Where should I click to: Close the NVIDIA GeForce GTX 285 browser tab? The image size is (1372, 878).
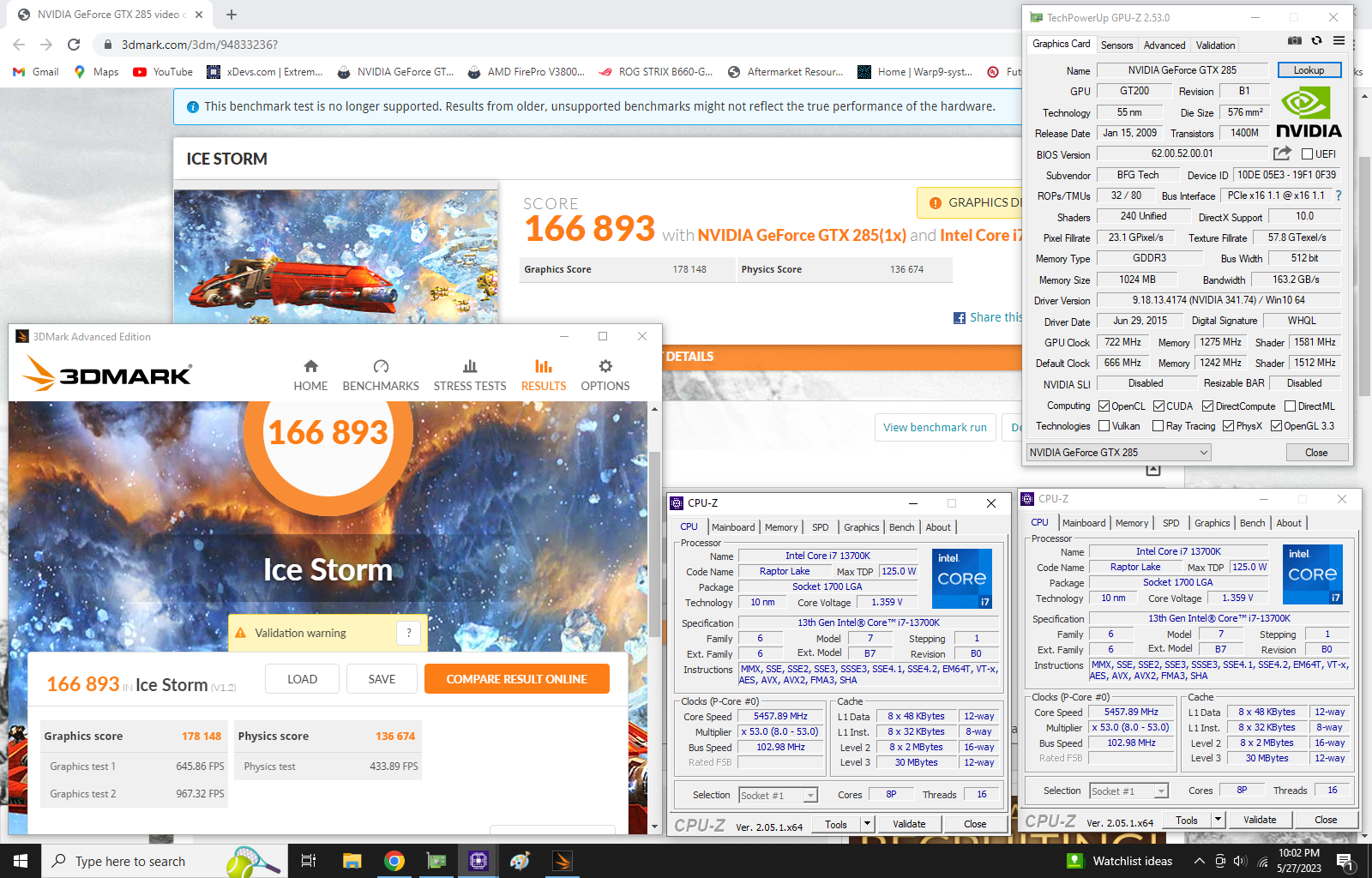pos(199,15)
